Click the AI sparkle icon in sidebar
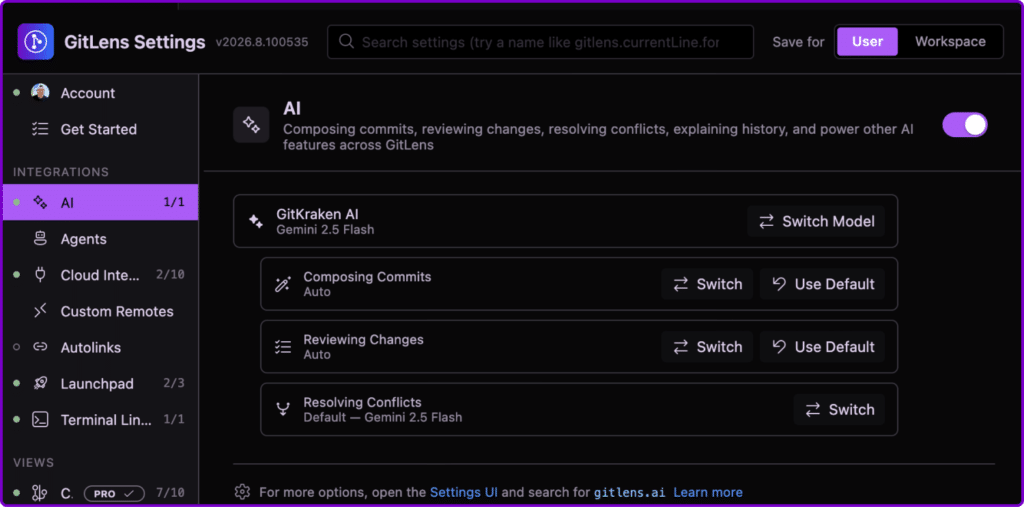Viewport: 1024px width, 507px height. [40, 203]
